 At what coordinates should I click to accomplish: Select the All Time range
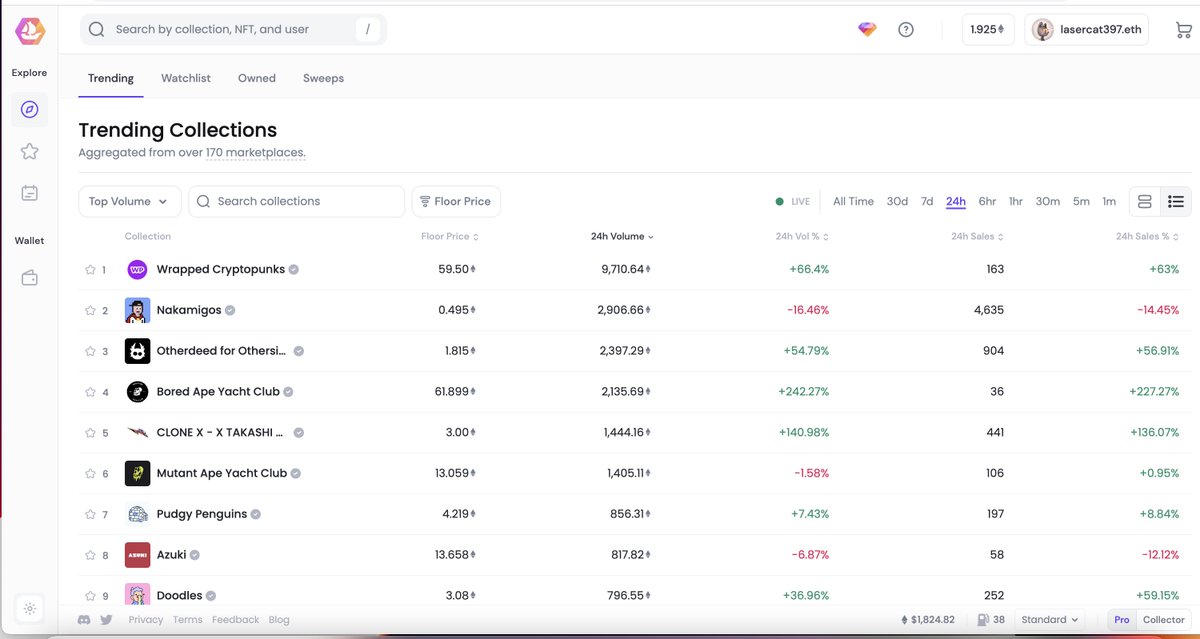pyautogui.click(x=853, y=201)
